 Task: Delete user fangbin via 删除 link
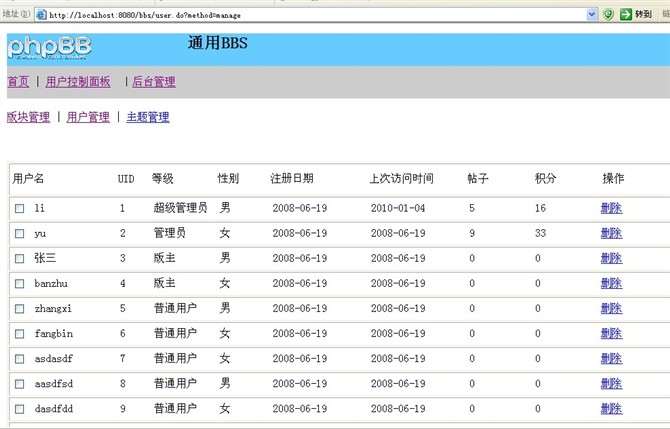[x=611, y=333]
